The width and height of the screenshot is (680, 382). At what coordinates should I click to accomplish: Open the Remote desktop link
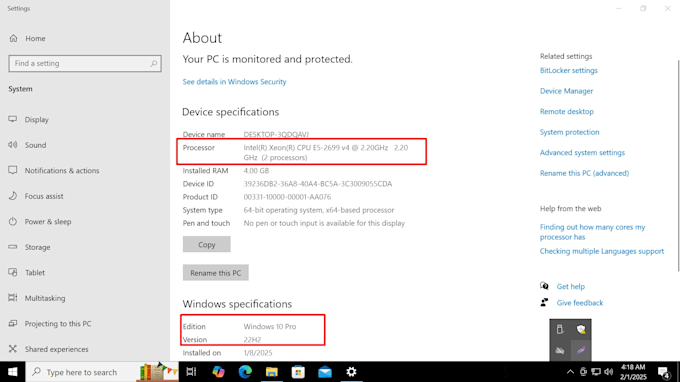(x=567, y=111)
